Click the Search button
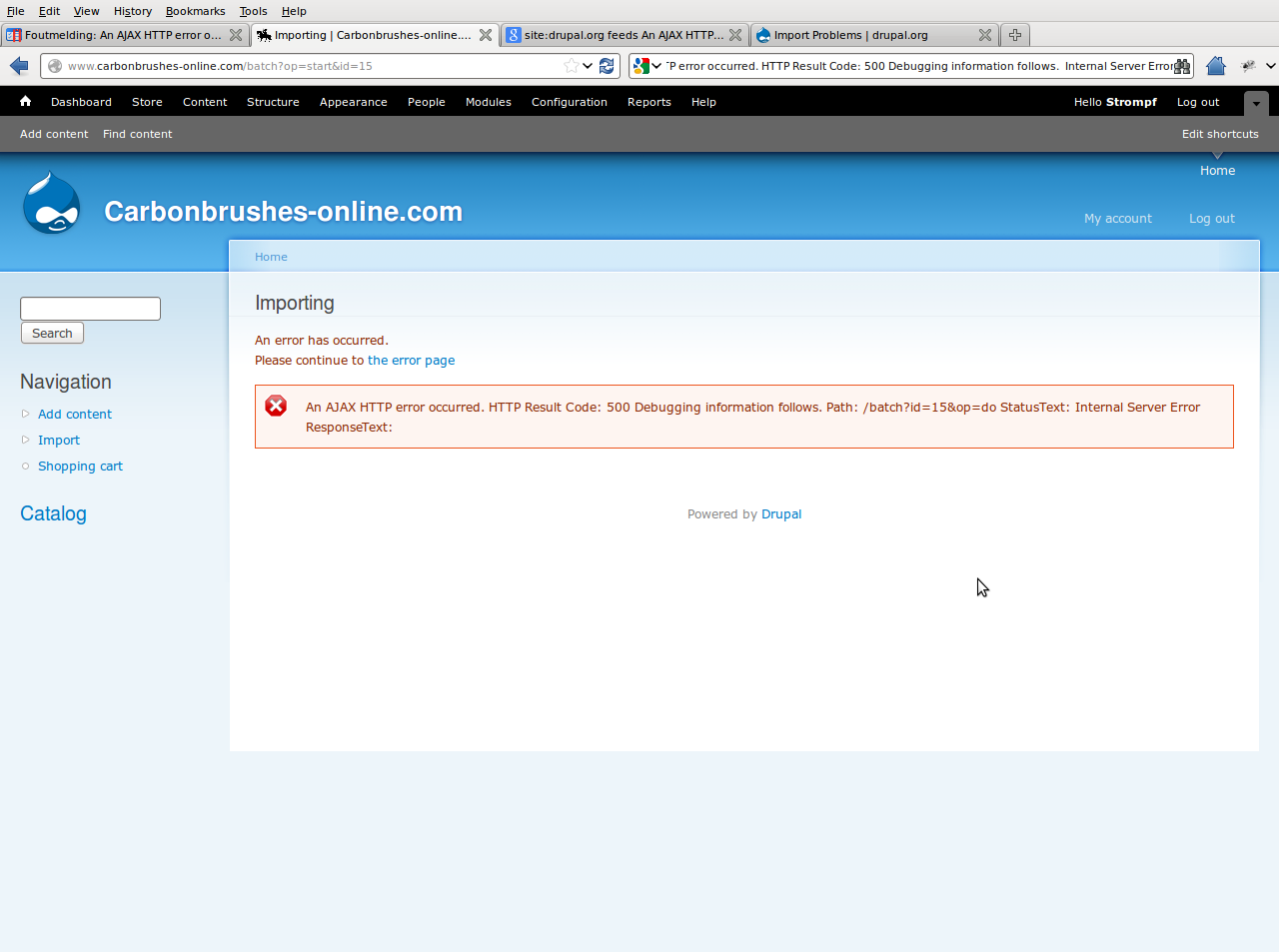The width and height of the screenshot is (1279, 952). point(52,334)
